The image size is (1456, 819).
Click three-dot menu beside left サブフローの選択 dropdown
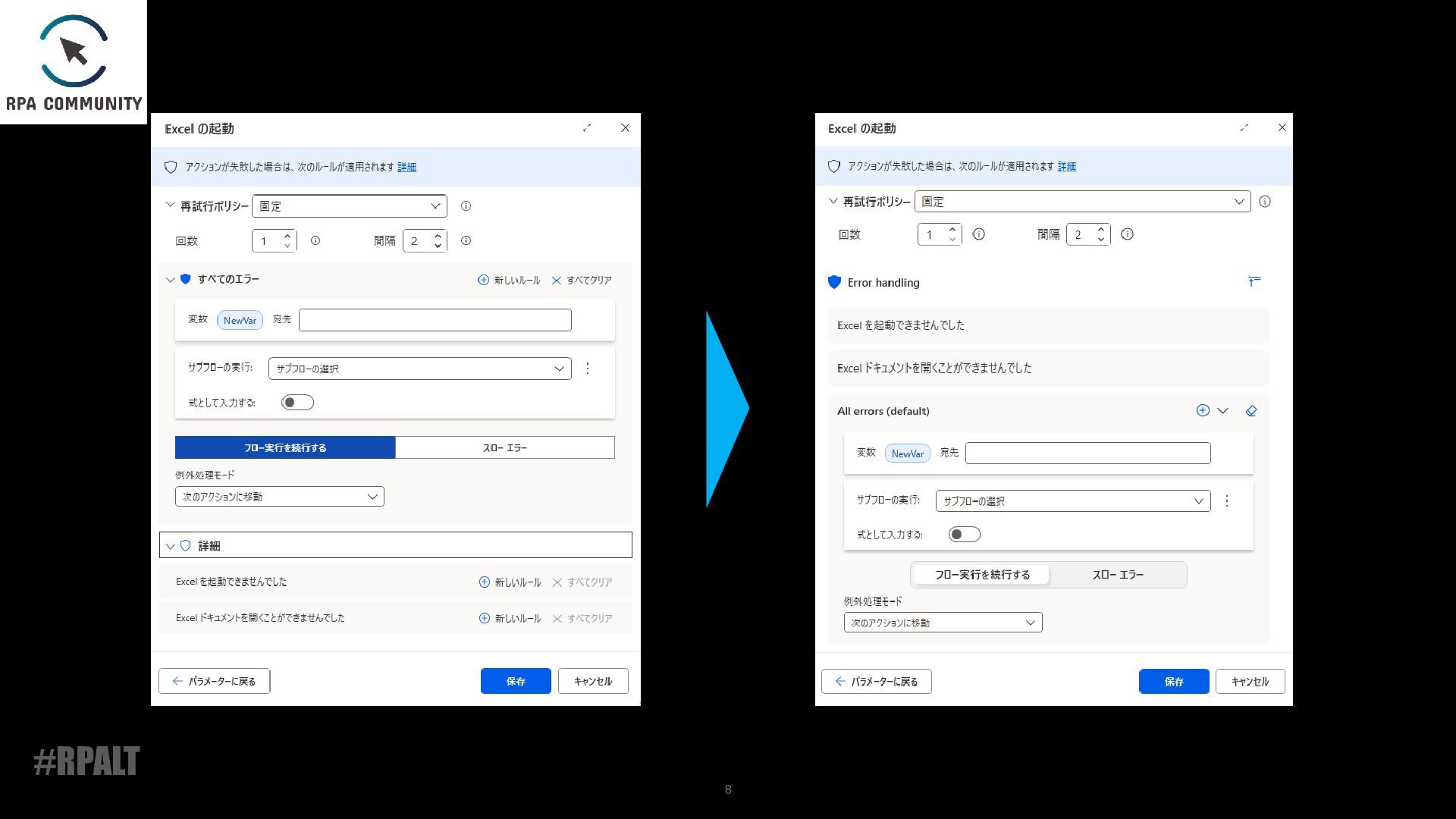point(588,369)
